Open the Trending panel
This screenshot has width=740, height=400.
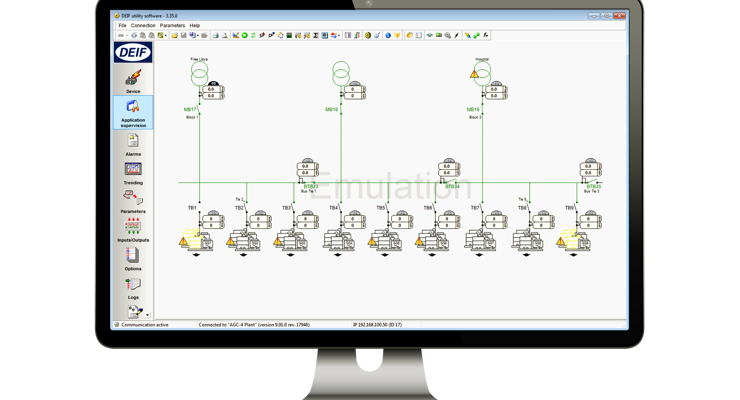click(x=133, y=171)
